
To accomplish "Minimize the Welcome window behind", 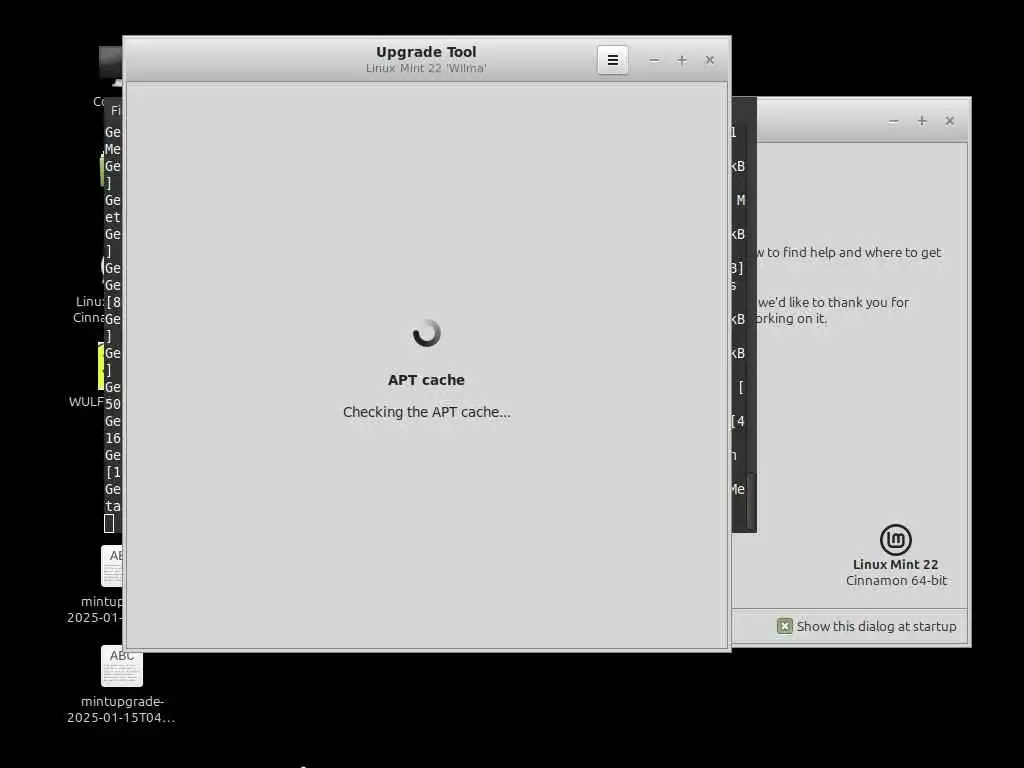I will (893, 121).
